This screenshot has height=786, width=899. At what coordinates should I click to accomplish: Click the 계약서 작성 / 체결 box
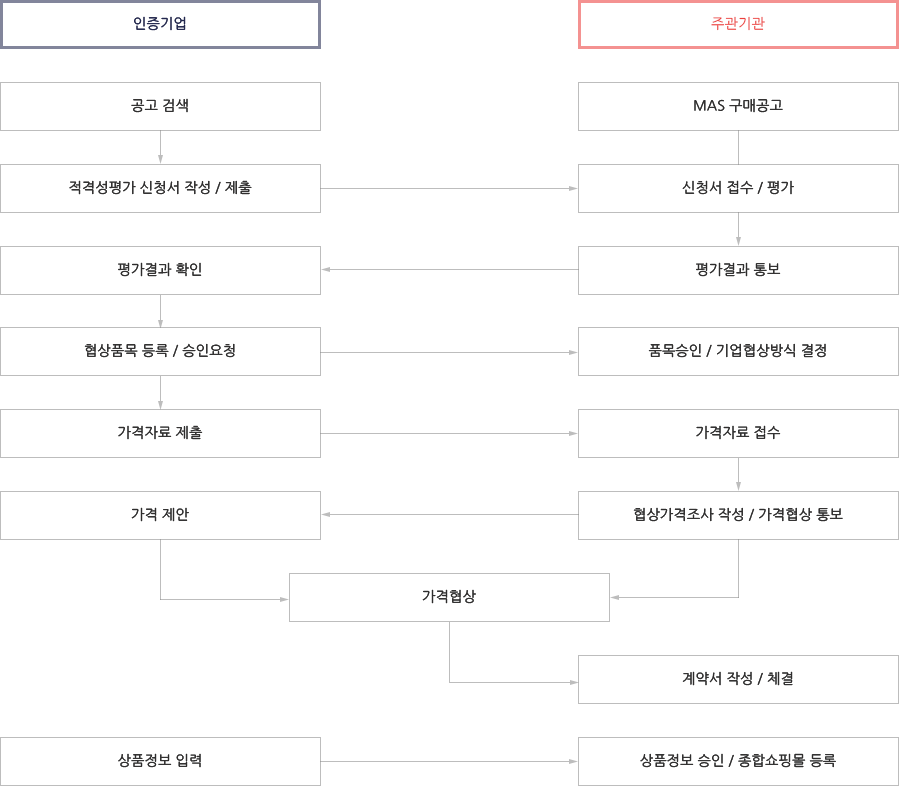coord(738,679)
